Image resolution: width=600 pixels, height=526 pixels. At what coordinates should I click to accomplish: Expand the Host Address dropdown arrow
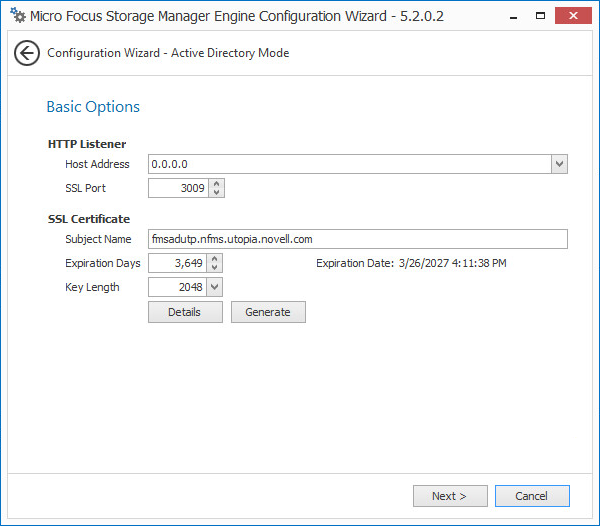click(559, 164)
